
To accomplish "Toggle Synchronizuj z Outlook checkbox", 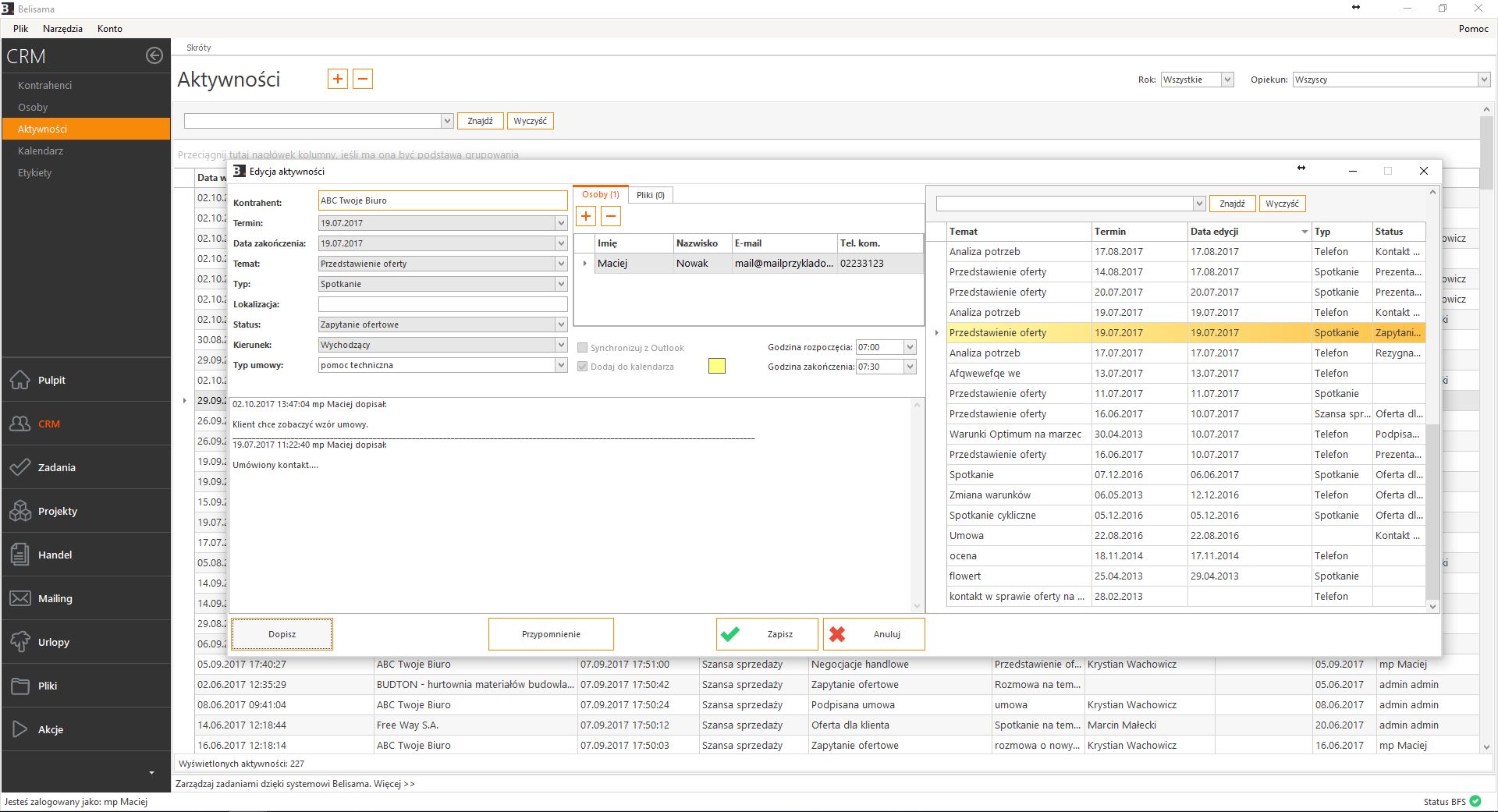I will tap(582, 348).
